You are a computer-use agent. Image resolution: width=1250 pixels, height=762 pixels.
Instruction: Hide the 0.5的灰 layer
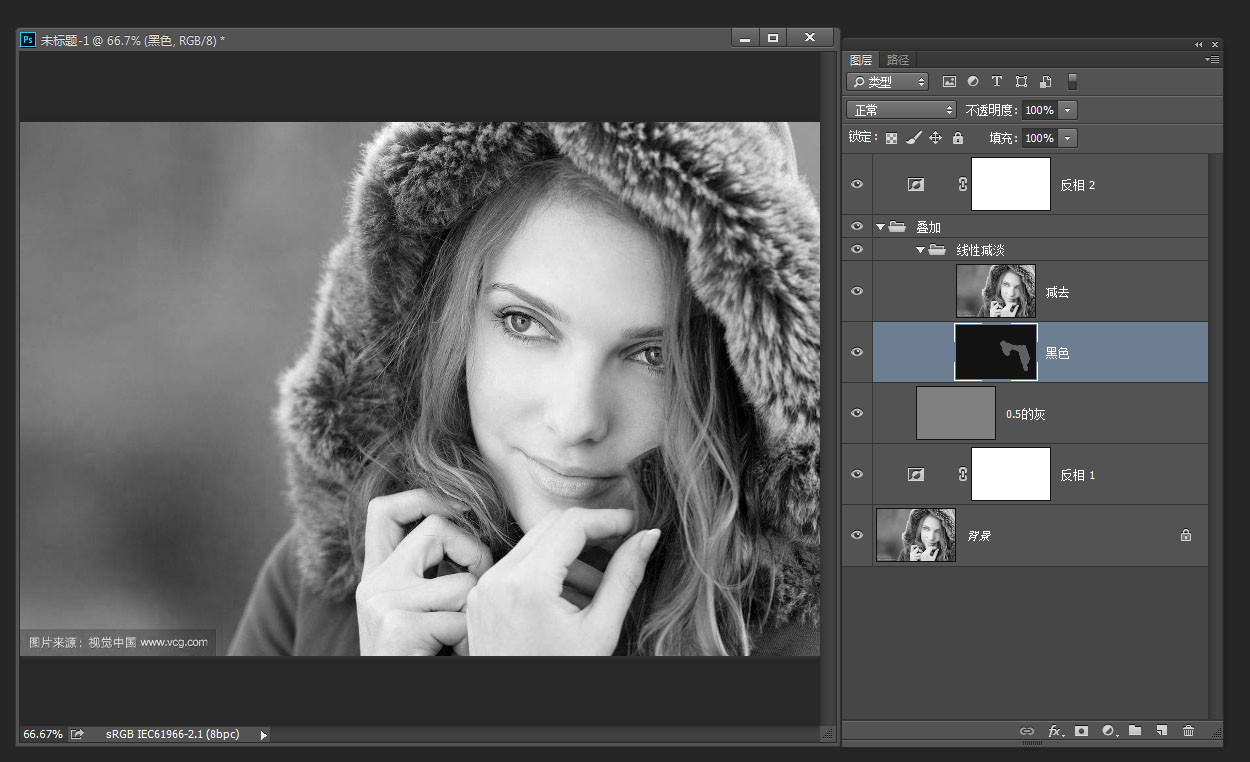[857, 413]
